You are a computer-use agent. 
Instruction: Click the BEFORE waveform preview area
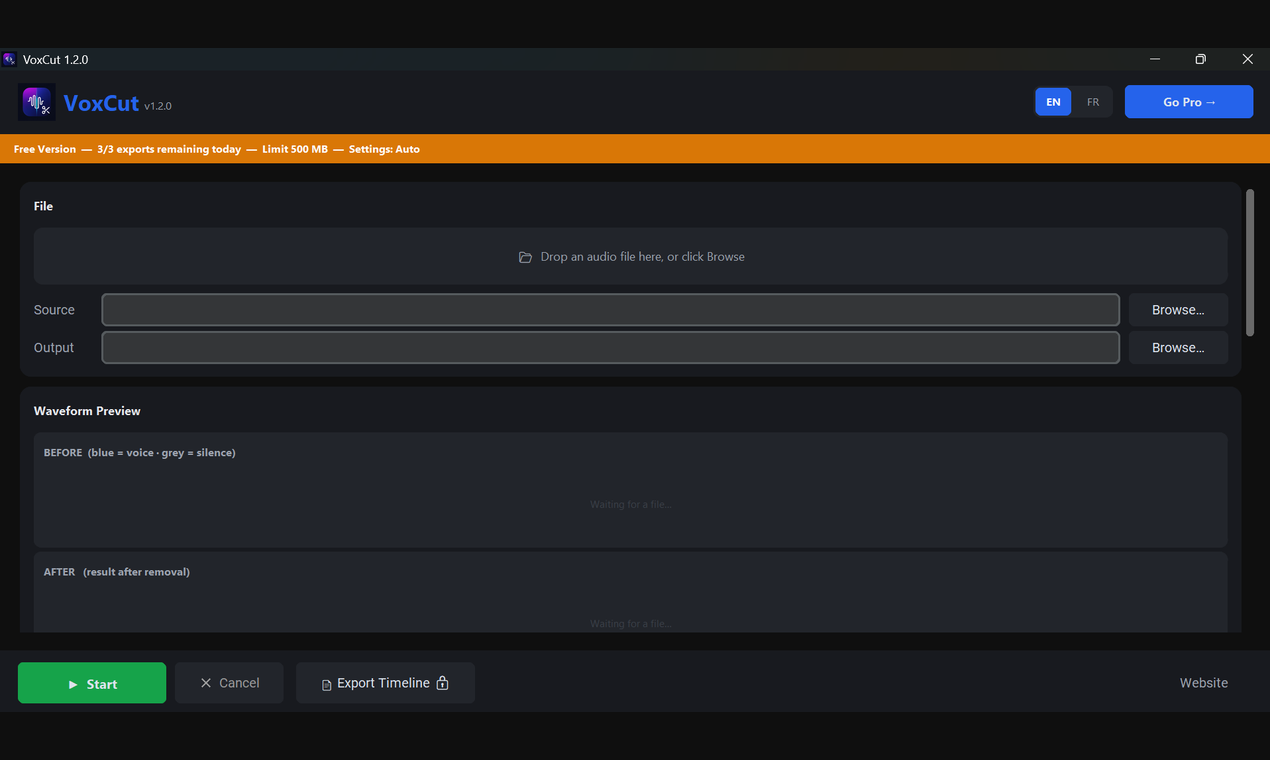tap(631, 490)
